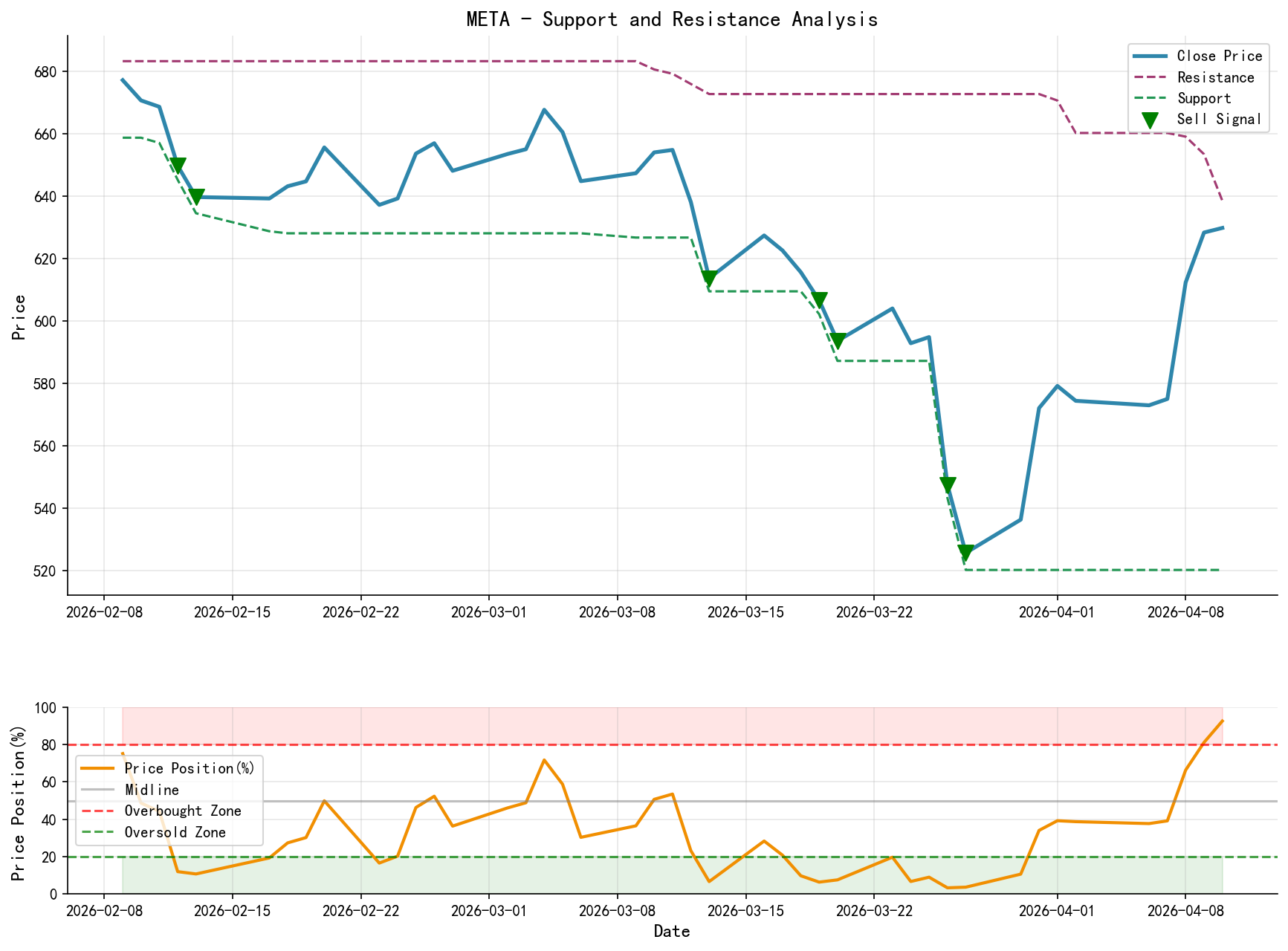Click the 2026-02-08 date tick on the top chart
This screenshot has width=1288, height=951.
point(104,611)
